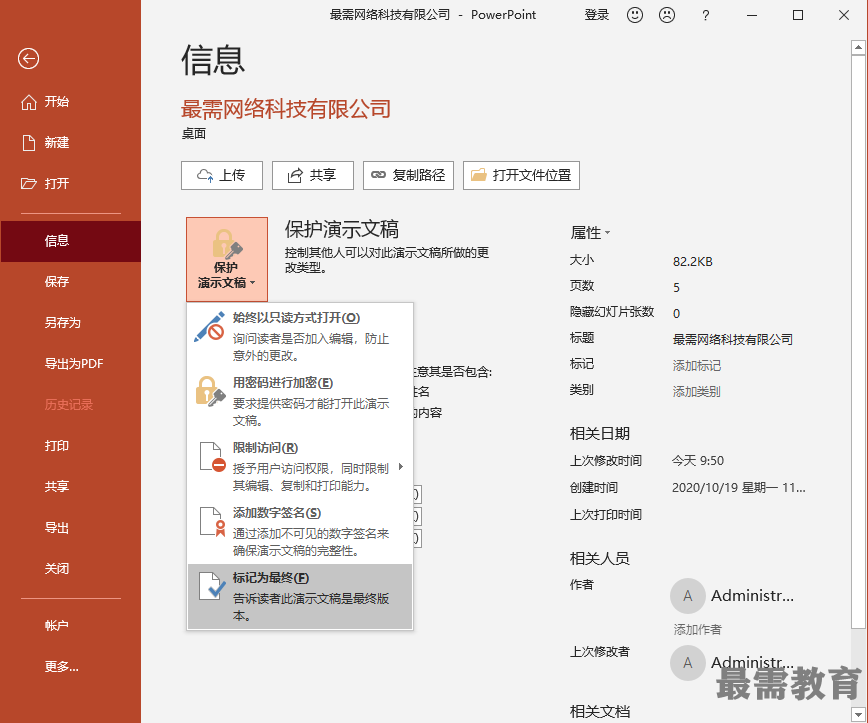Viewport: 868px width, 723px height.
Task: Open help with the question mark
Action: (x=705, y=16)
